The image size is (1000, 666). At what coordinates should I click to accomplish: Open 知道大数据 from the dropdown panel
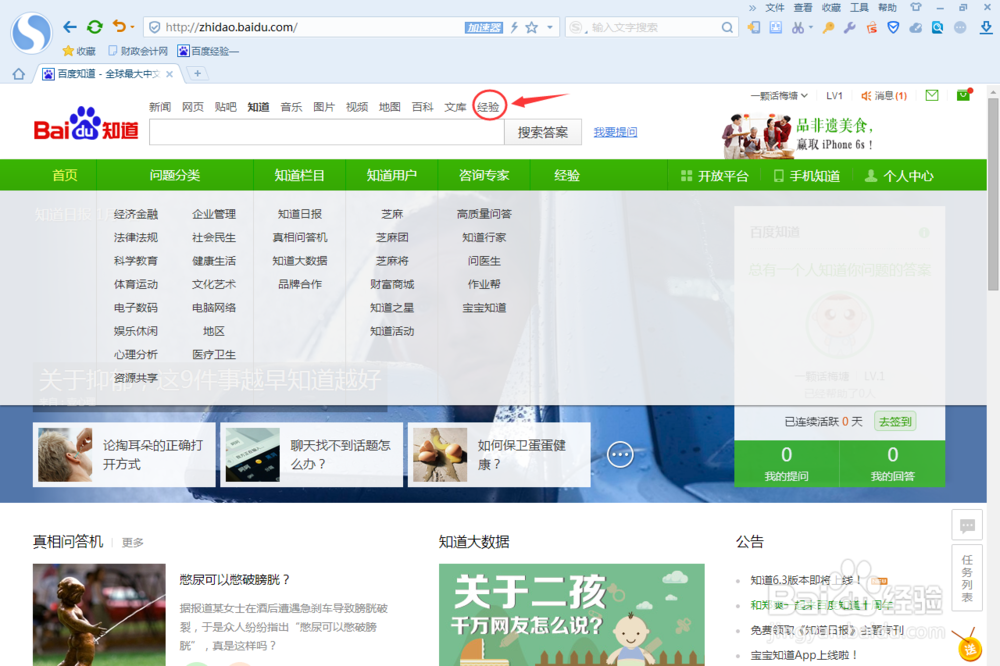pos(300,260)
